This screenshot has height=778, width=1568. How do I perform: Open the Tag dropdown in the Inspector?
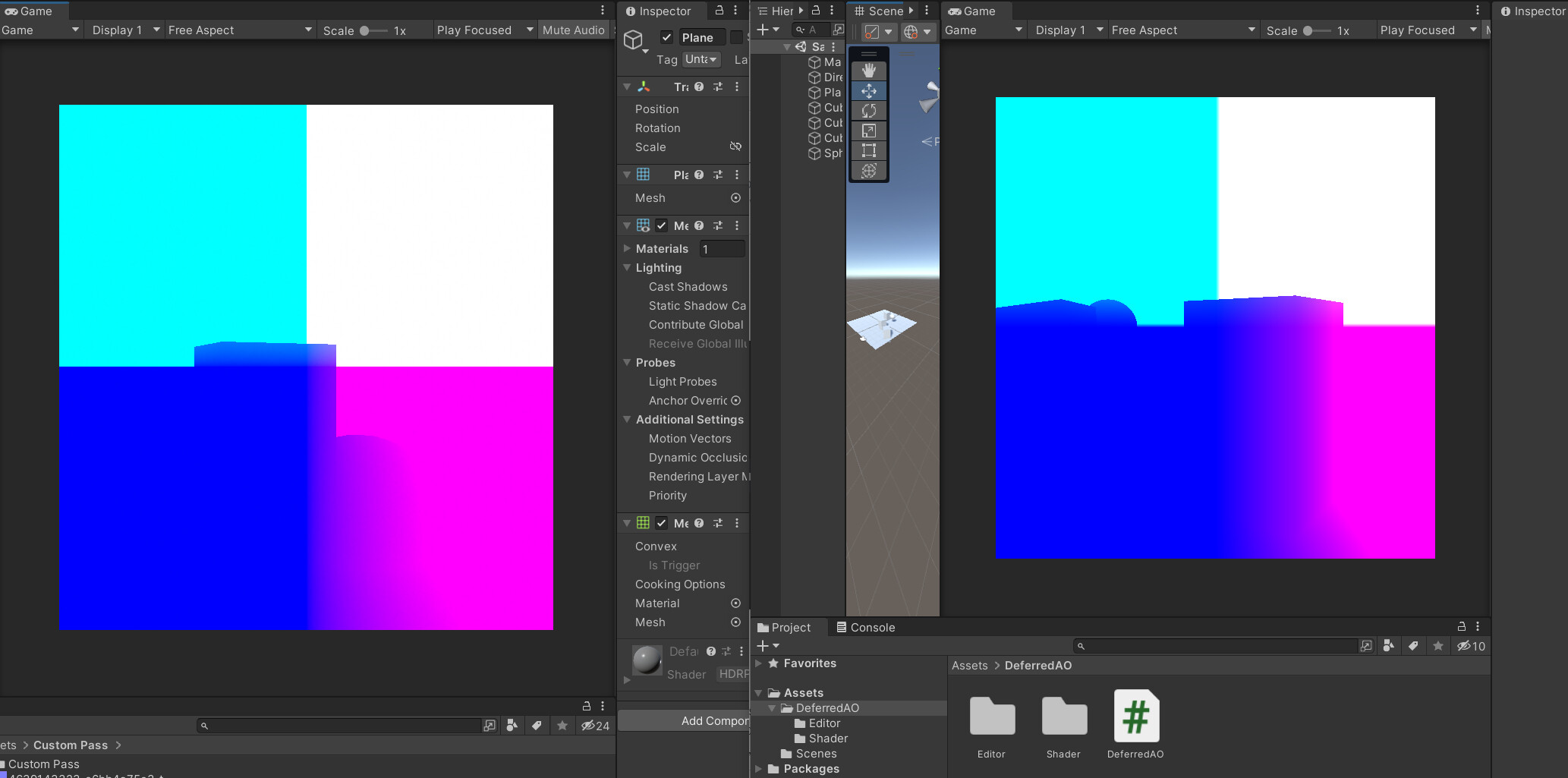[701, 59]
